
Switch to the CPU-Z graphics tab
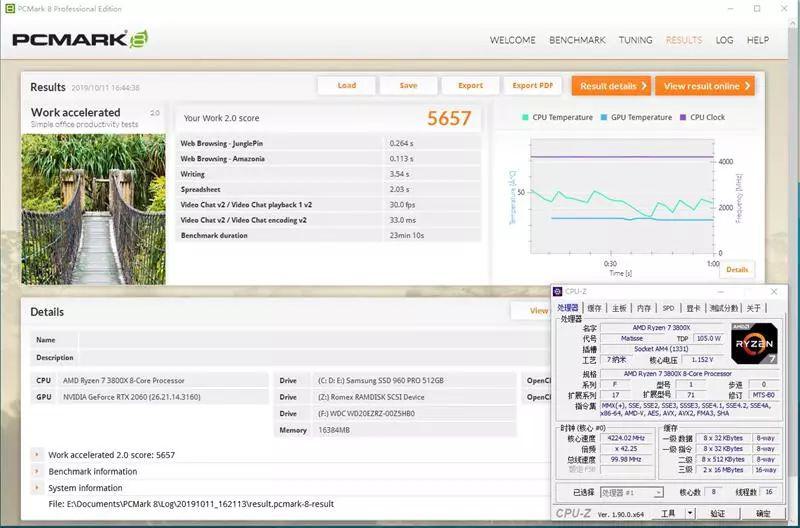(x=693, y=308)
